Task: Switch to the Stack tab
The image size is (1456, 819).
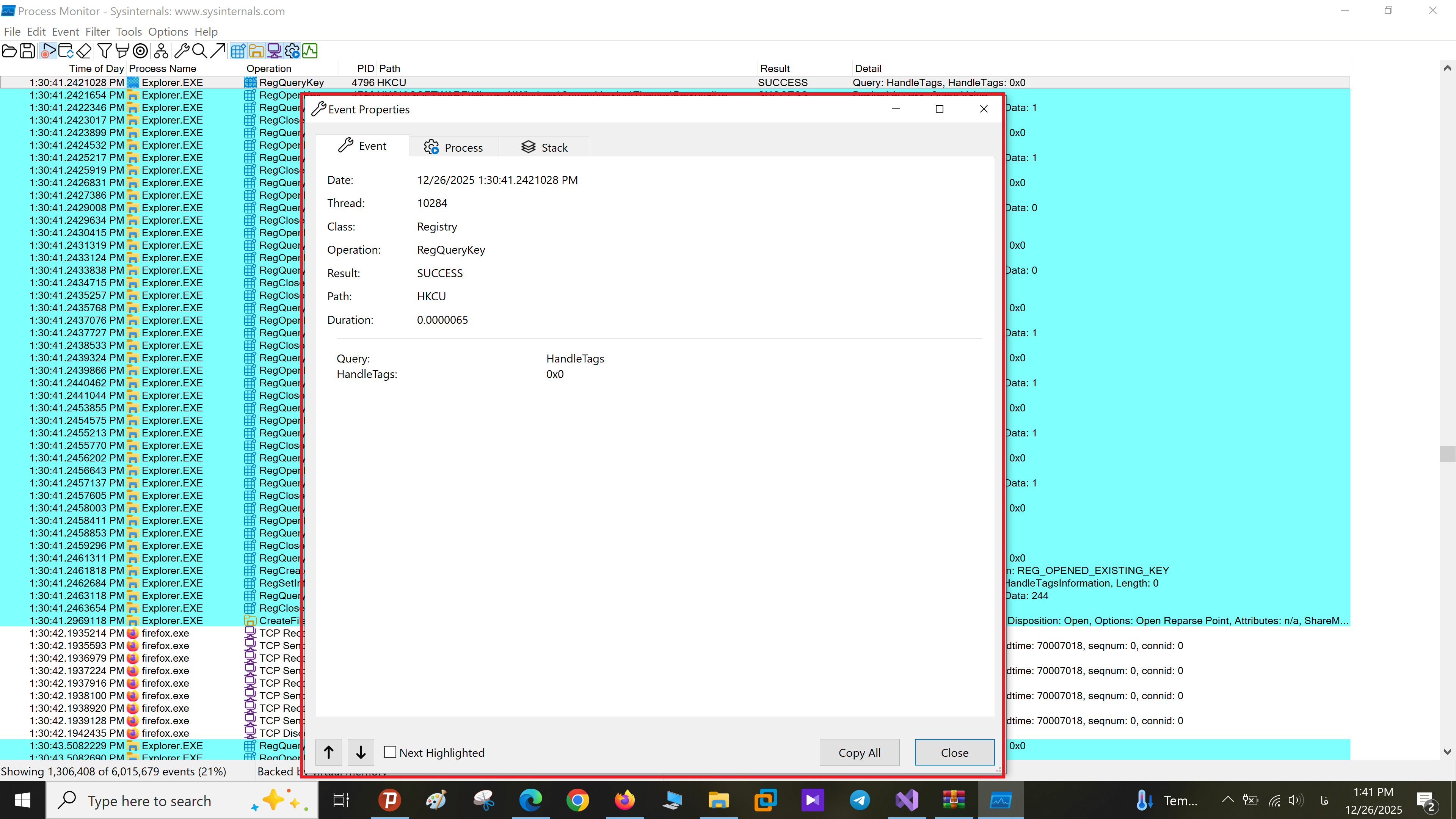Action: click(x=544, y=147)
